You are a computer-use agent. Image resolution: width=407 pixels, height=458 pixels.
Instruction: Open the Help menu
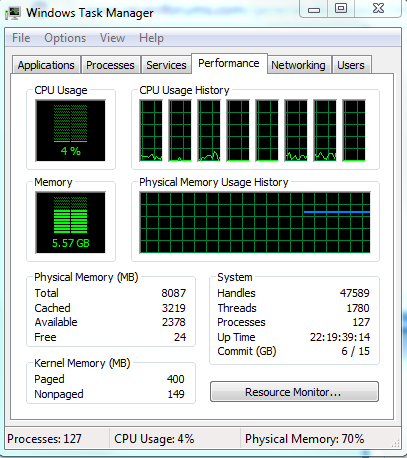(151, 38)
